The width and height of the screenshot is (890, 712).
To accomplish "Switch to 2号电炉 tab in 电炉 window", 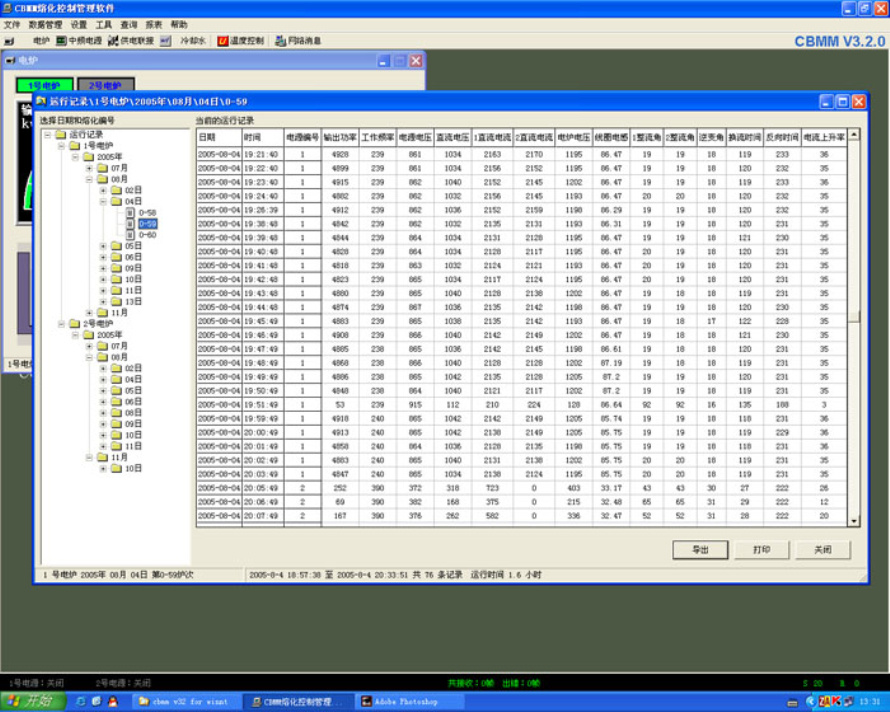I will [x=106, y=85].
